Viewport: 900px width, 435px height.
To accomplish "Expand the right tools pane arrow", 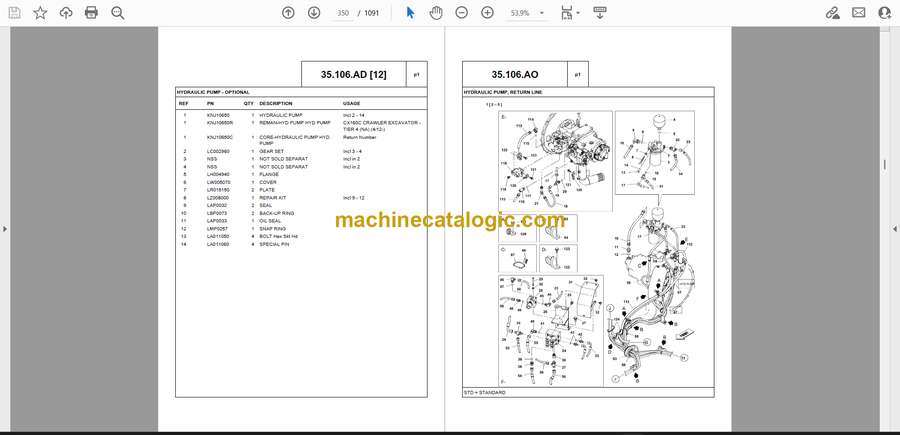I will [895, 229].
